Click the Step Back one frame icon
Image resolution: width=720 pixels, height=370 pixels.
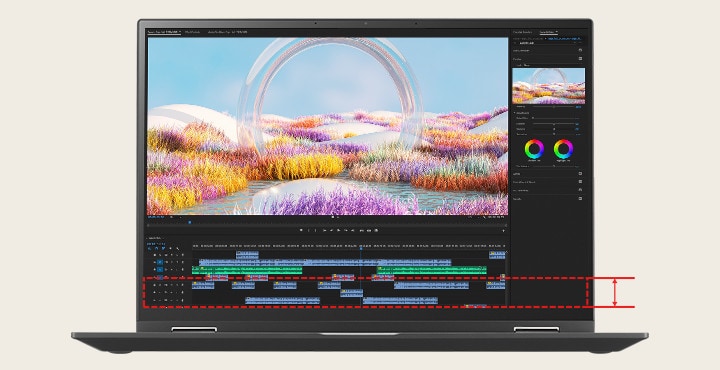[331, 230]
